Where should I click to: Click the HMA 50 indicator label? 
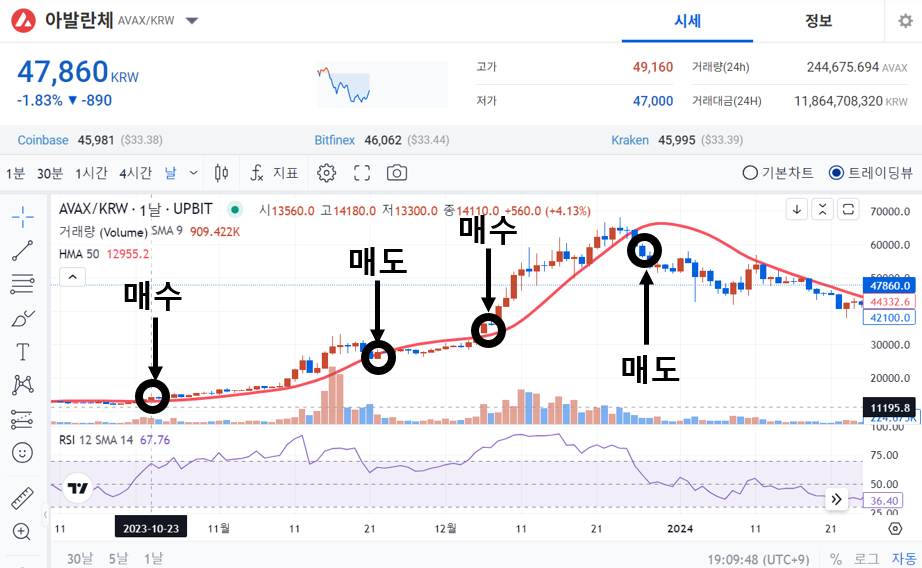[x=79, y=254]
